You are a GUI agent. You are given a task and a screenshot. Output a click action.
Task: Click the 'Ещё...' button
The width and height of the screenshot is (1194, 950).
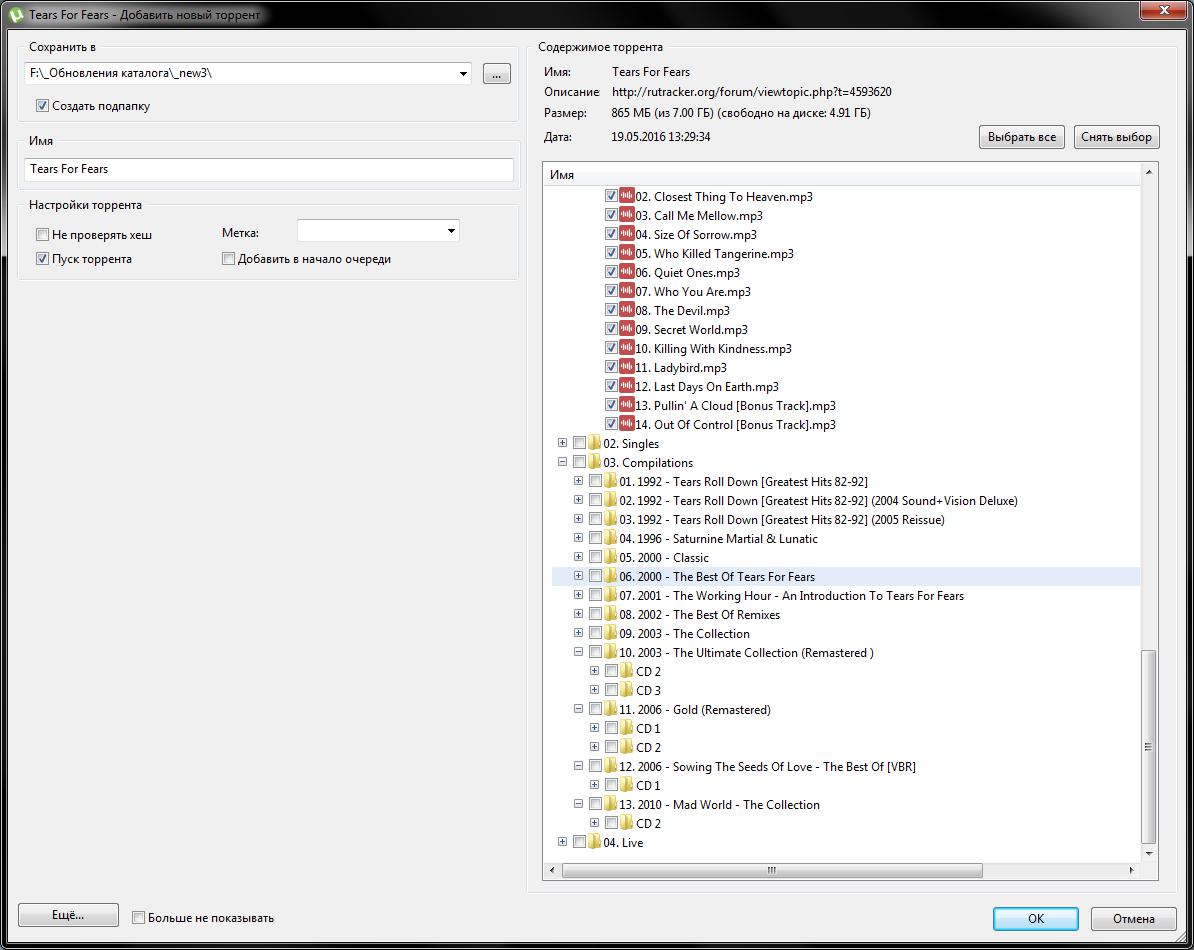68,915
